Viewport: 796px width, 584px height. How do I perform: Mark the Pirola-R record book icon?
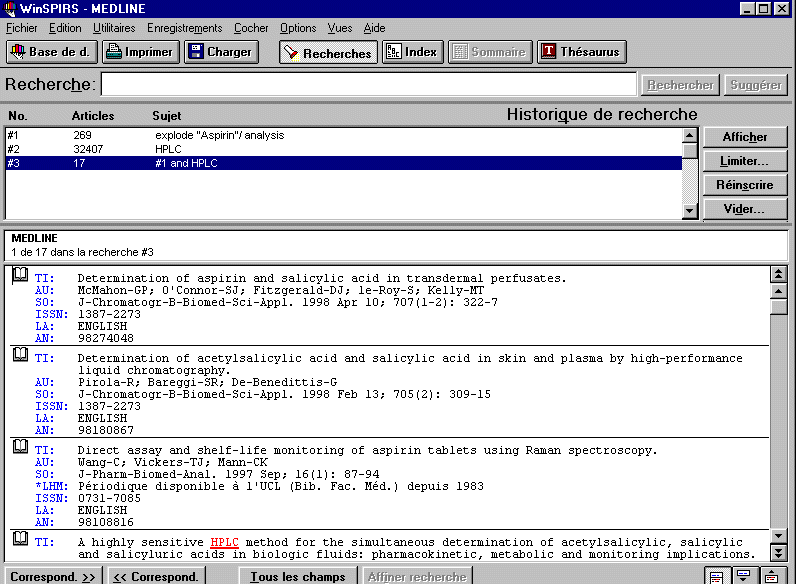point(20,354)
